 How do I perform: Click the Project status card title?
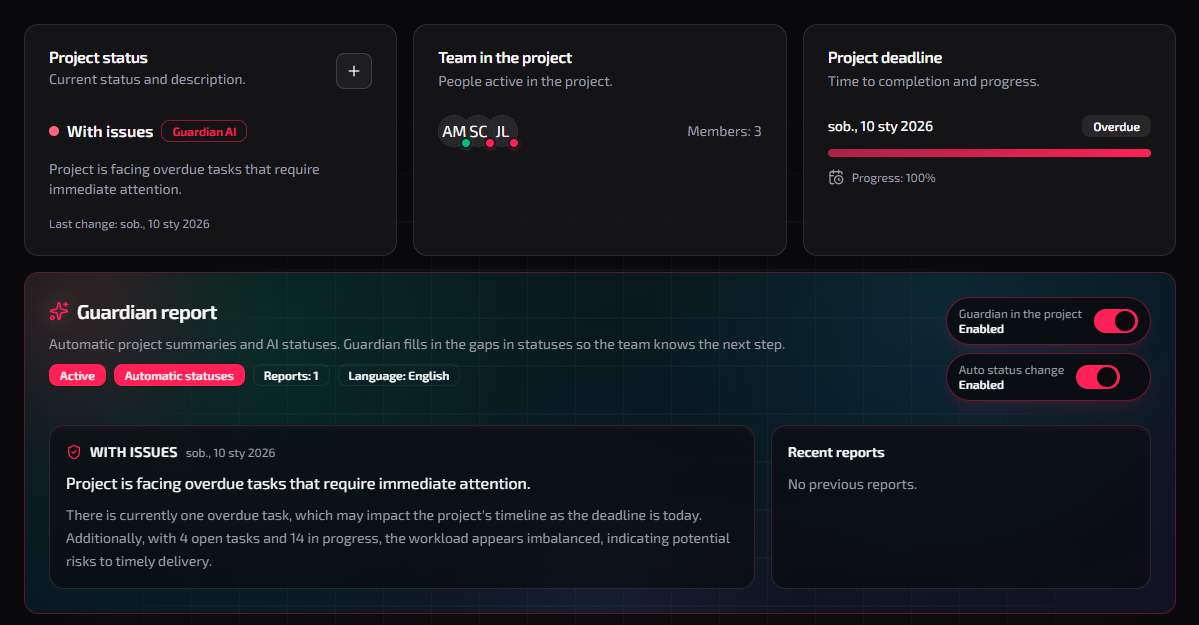click(x=99, y=58)
